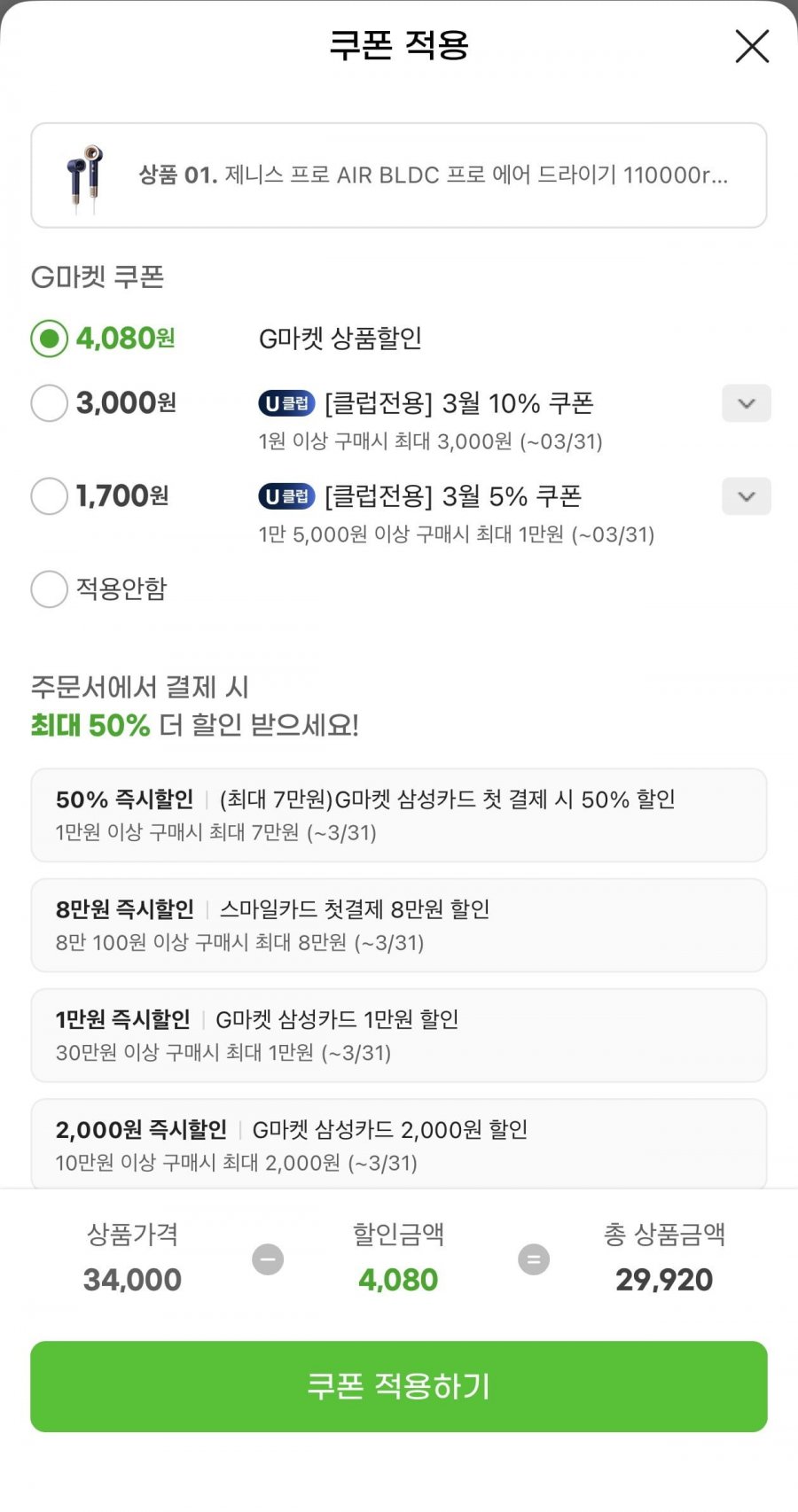
Task: Click the 총 상품금액 29,920 total
Action: coord(664,1280)
